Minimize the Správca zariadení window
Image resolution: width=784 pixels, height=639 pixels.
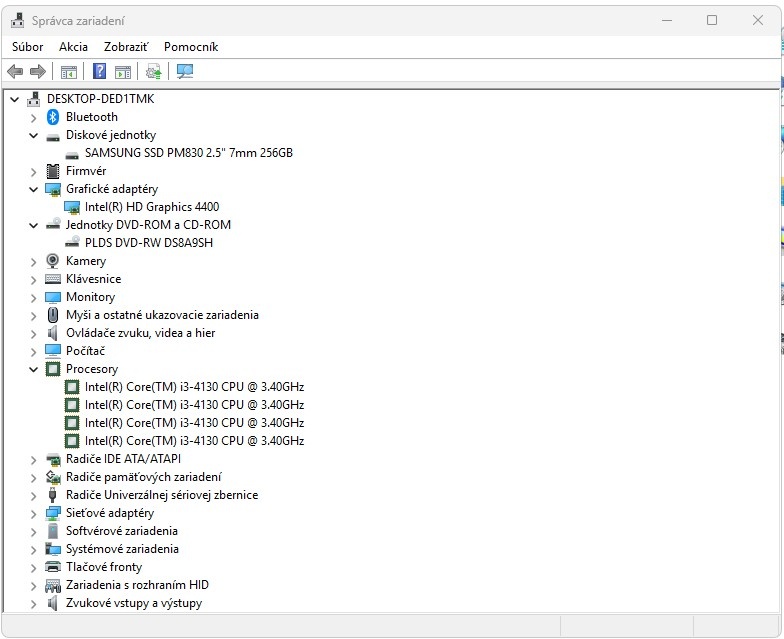(x=667, y=20)
